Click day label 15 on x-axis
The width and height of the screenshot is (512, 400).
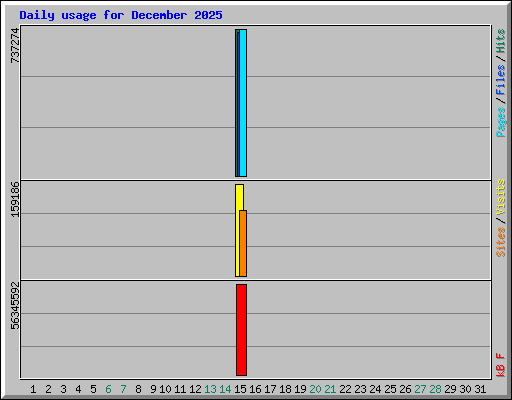[240, 389]
